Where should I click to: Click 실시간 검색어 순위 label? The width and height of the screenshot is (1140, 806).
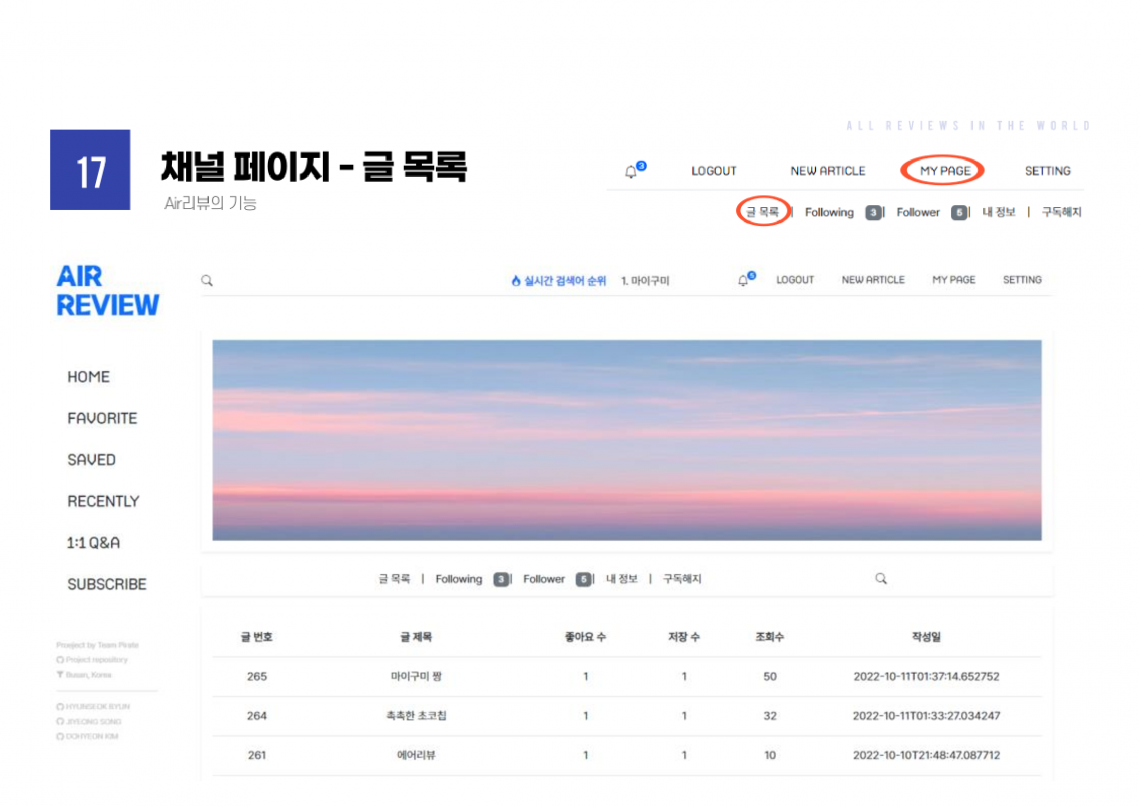click(565, 281)
